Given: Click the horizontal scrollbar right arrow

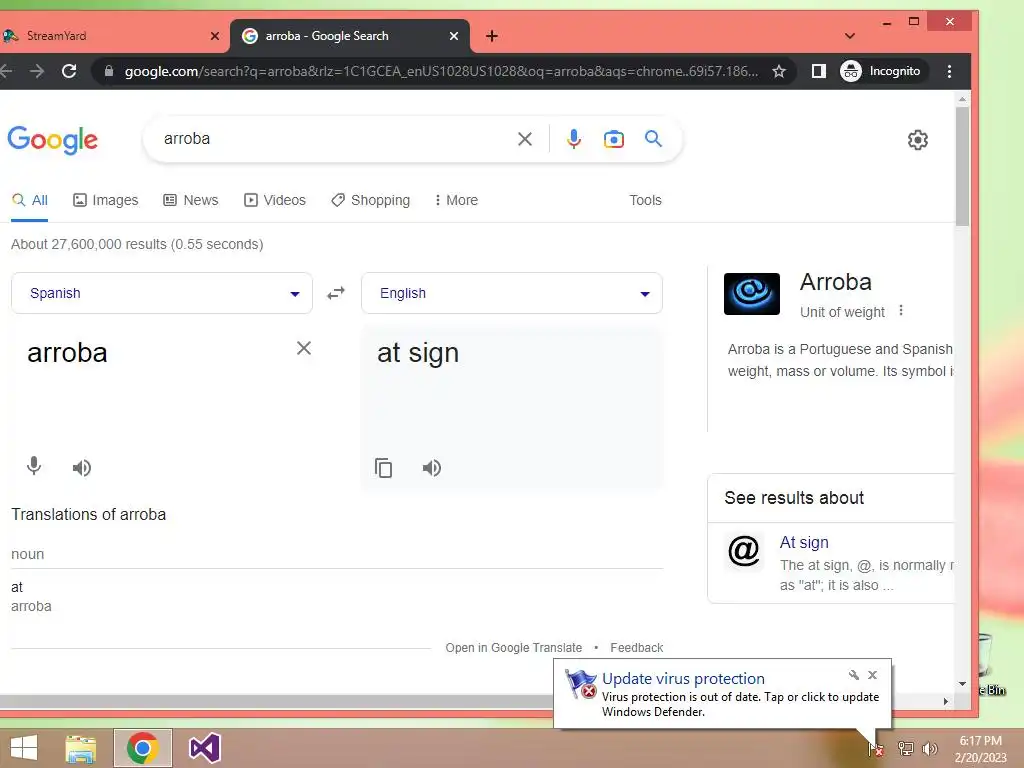Looking at the screenshot, I should [945, 701].
